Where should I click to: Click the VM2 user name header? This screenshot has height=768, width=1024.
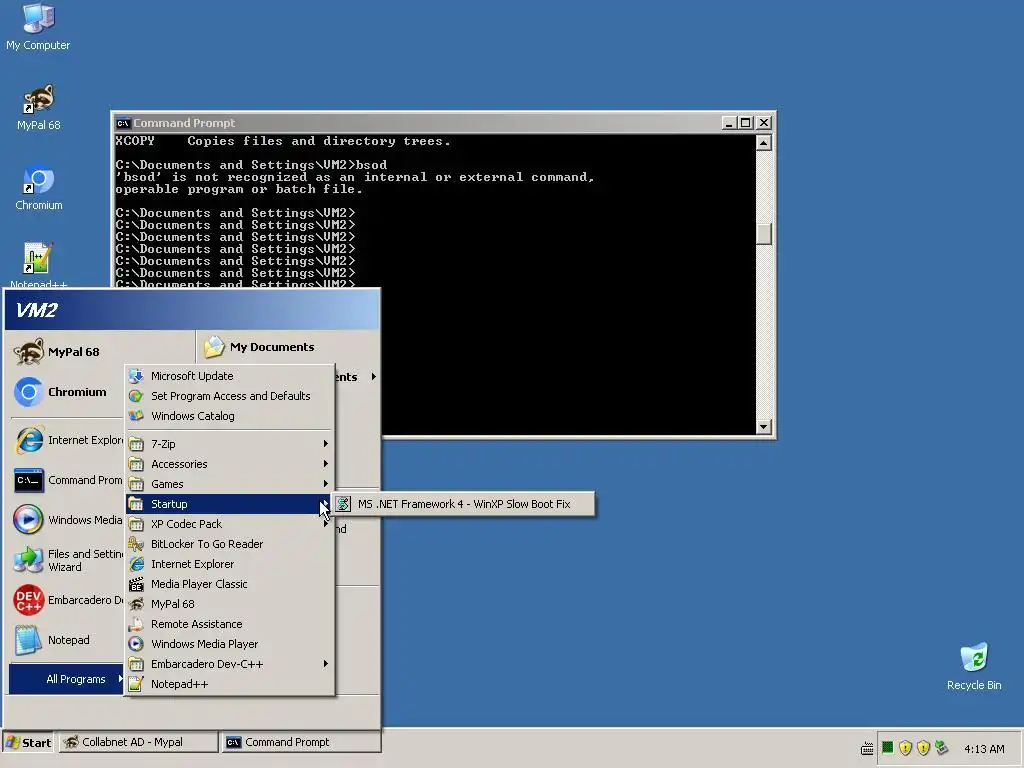coord(37,310)
